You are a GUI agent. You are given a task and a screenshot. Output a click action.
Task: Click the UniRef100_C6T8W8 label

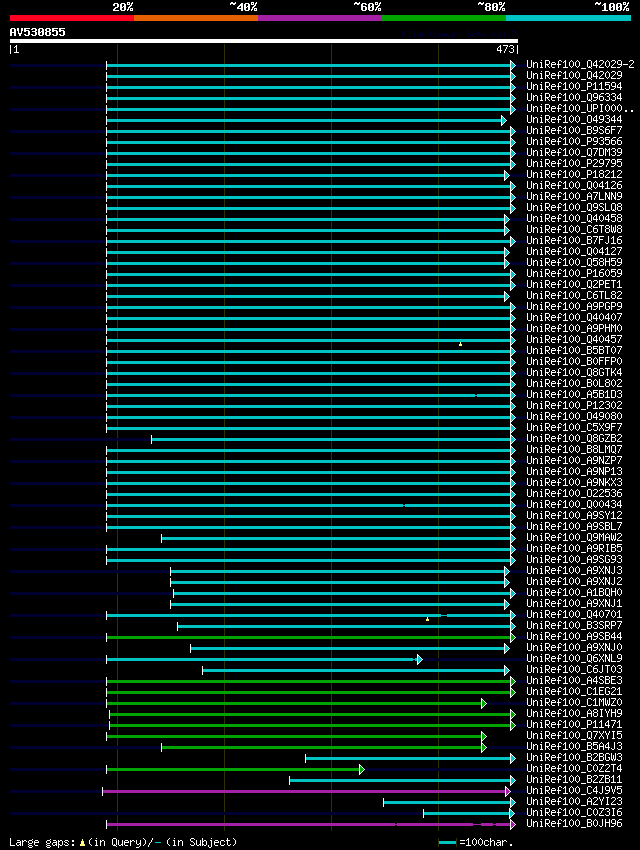click(574, 229)
